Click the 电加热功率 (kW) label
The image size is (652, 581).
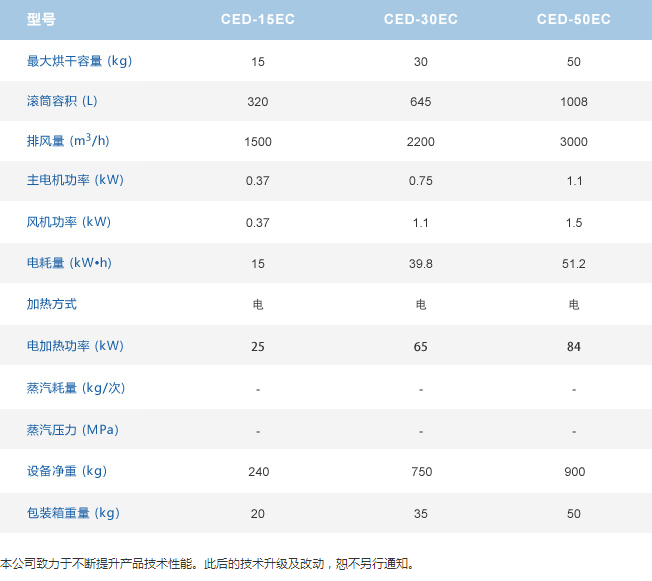pos(75,346)
